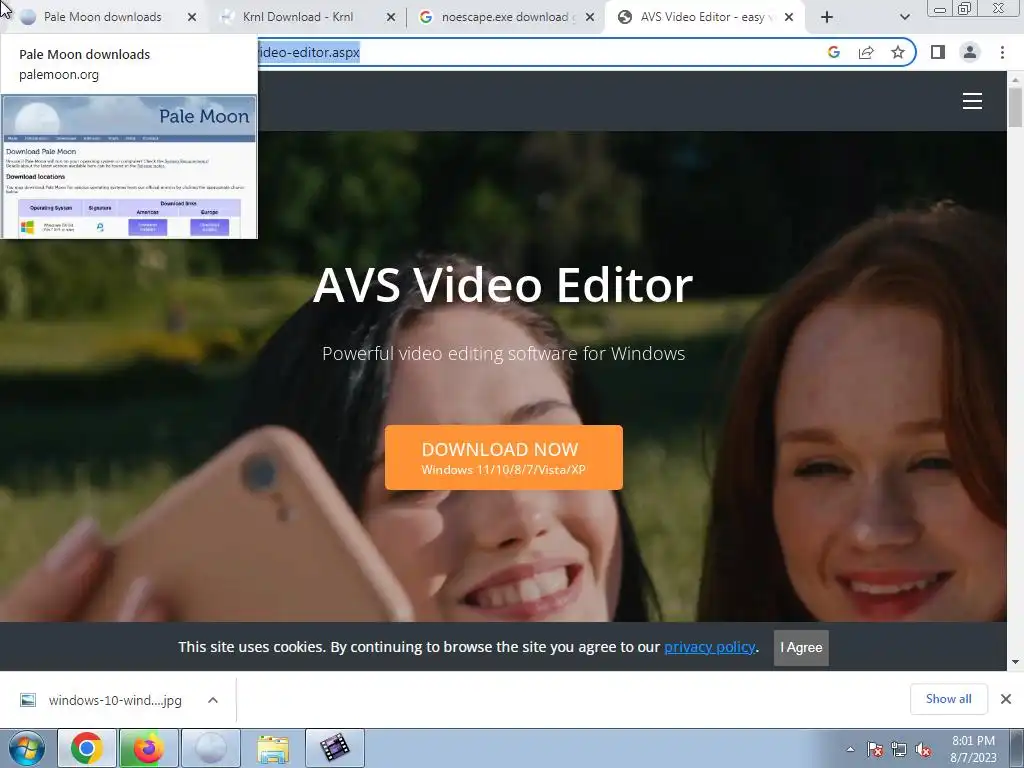Click the network tray icon

(899, 749)
